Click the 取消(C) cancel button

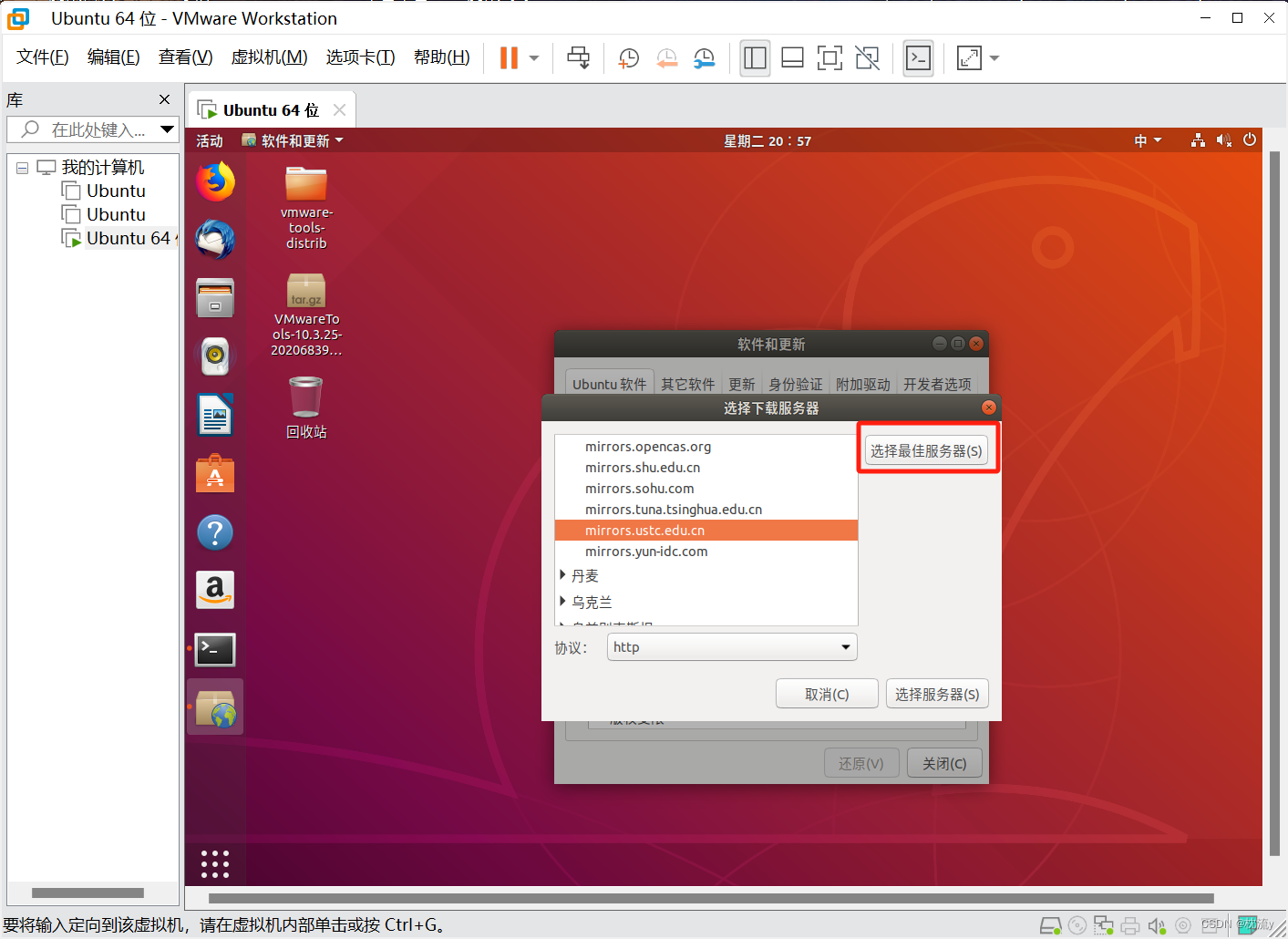click(x=827, y=694)
